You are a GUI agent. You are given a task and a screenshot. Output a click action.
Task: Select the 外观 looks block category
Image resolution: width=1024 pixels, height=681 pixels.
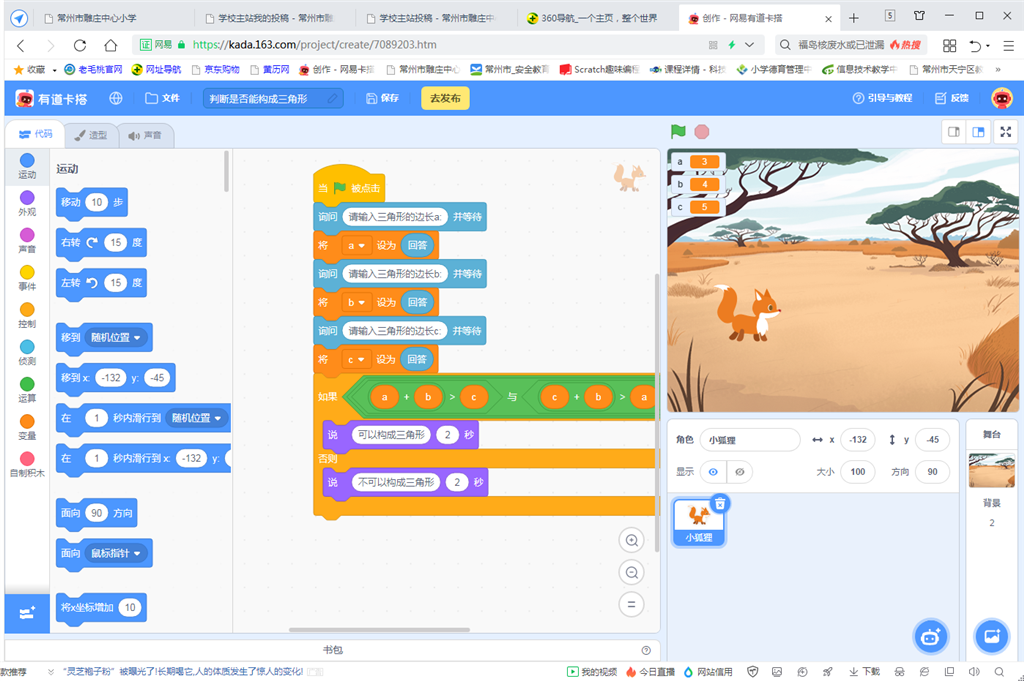[x=27, y=203]
